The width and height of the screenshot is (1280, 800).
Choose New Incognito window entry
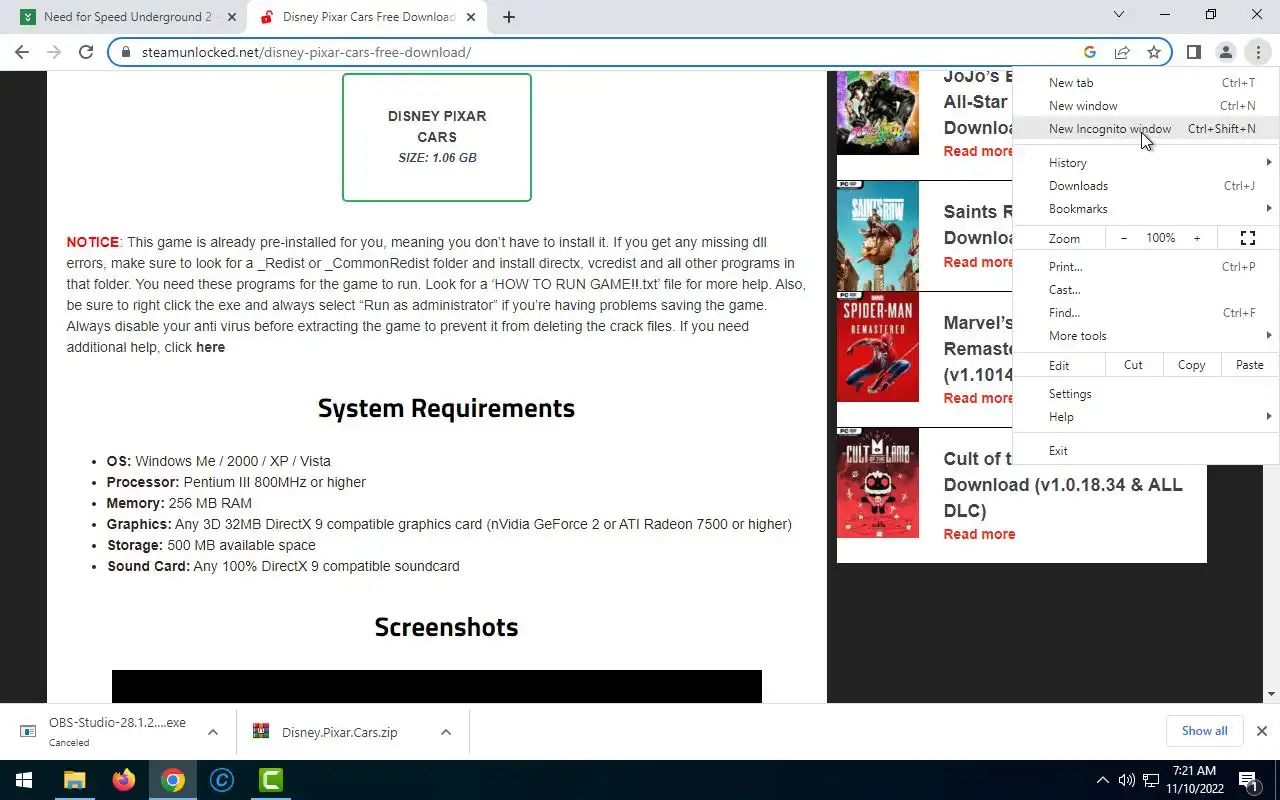click(x=1146, y=129)
